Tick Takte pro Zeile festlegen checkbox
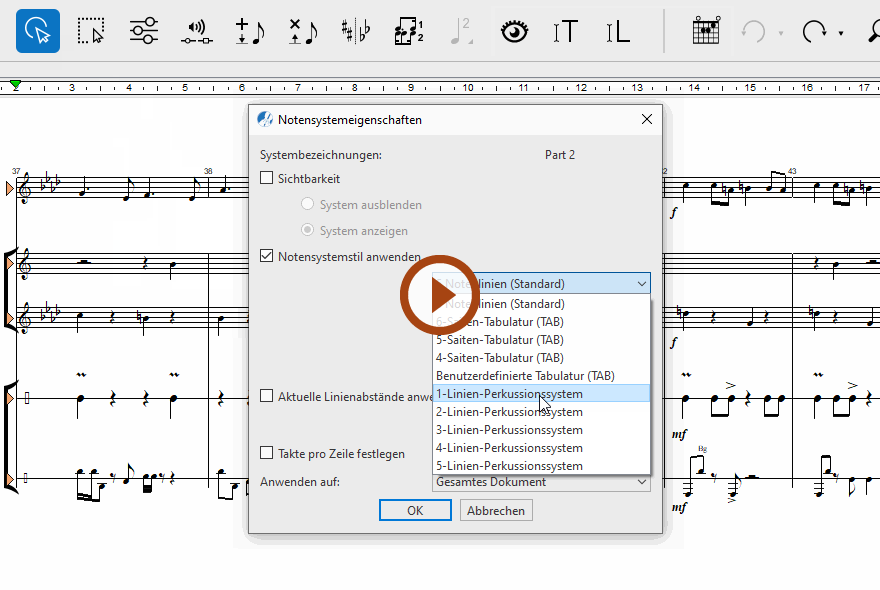This screenshot has height=590, width=880. click(x=267, y=453)
